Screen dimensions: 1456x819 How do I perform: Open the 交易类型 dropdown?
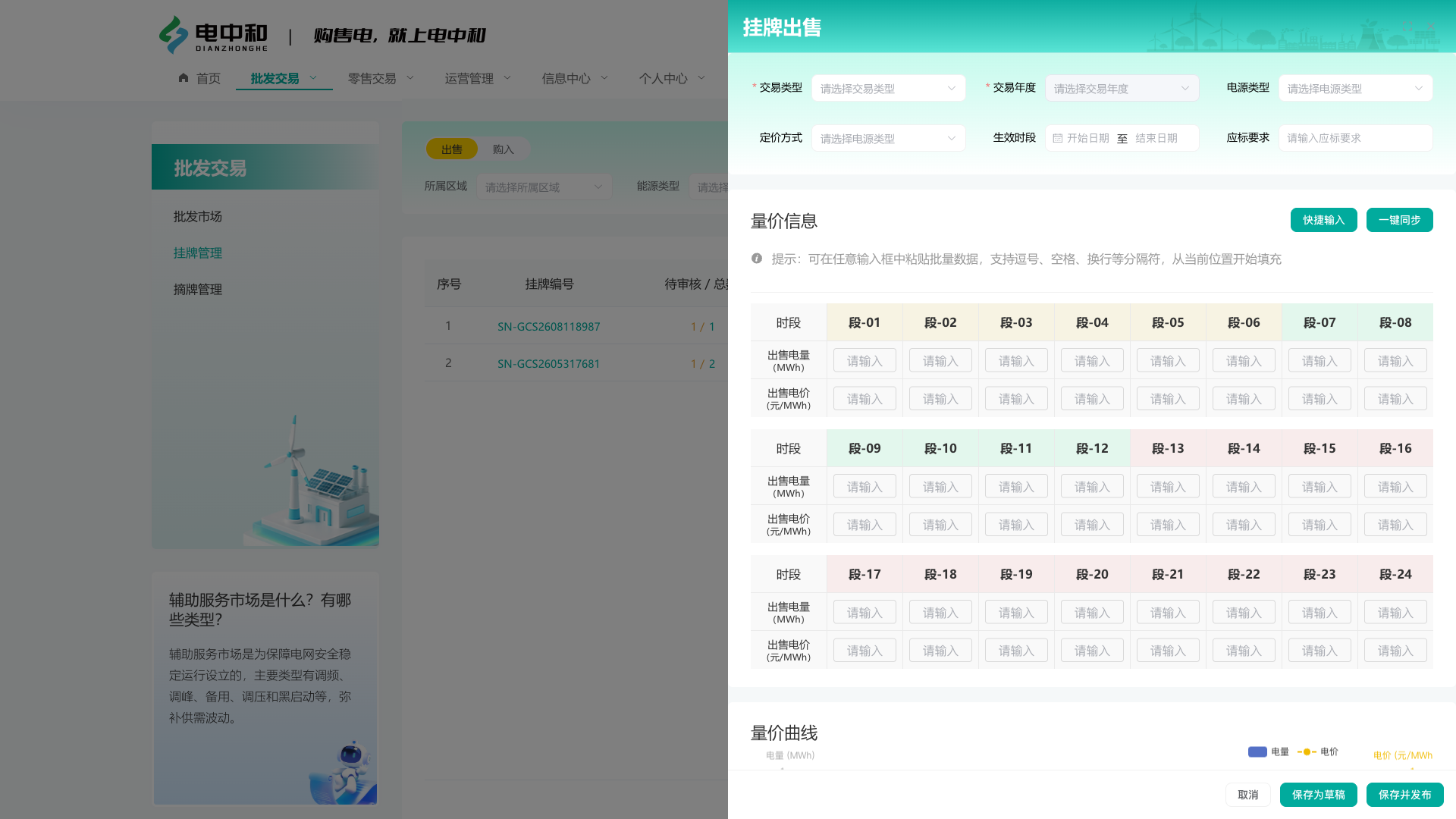tap(889, 88)
